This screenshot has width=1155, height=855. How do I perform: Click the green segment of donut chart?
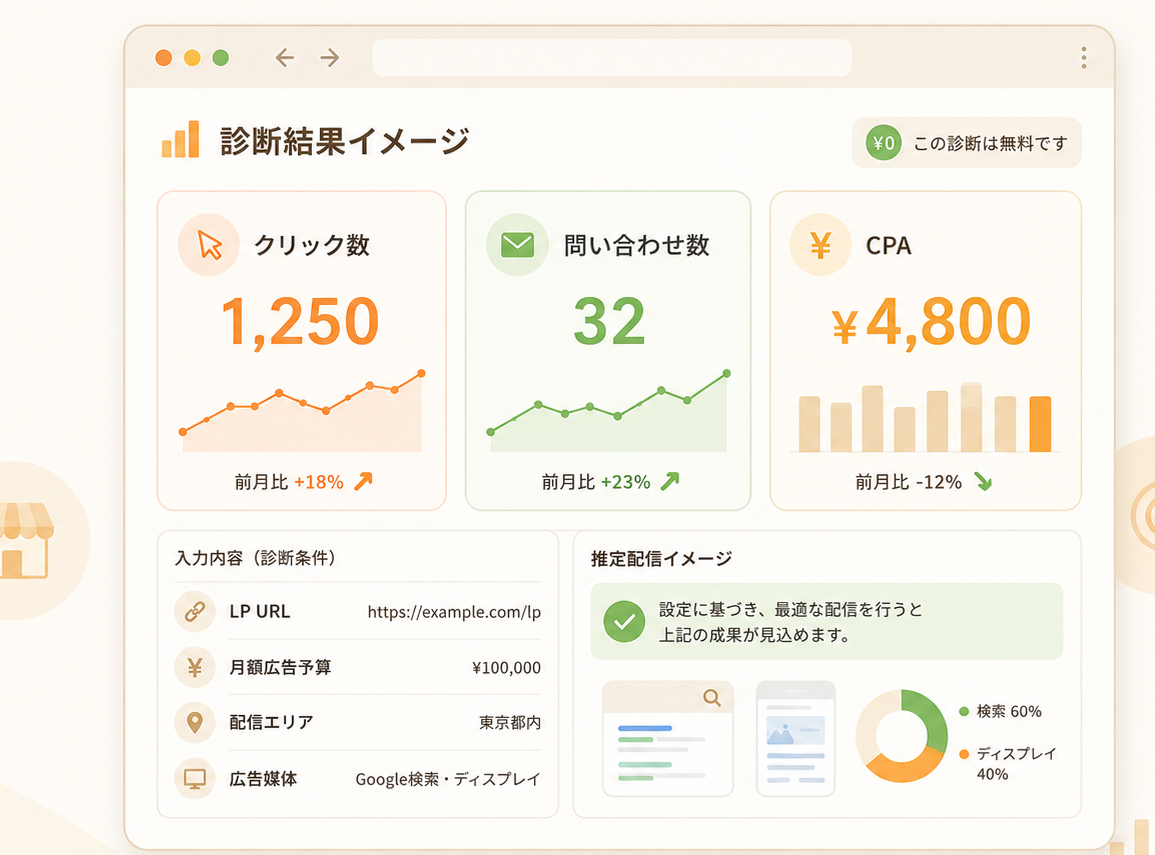point(932,718)
